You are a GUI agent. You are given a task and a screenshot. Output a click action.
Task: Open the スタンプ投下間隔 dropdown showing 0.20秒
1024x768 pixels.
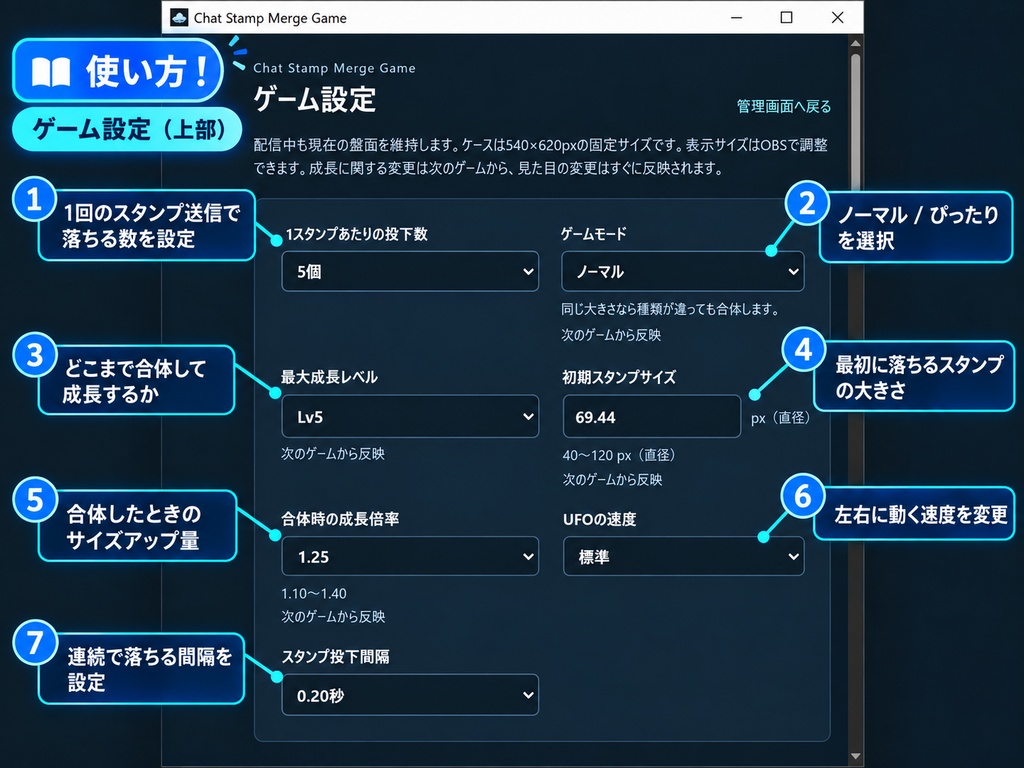pyautogui.click(x=410, y=695)
